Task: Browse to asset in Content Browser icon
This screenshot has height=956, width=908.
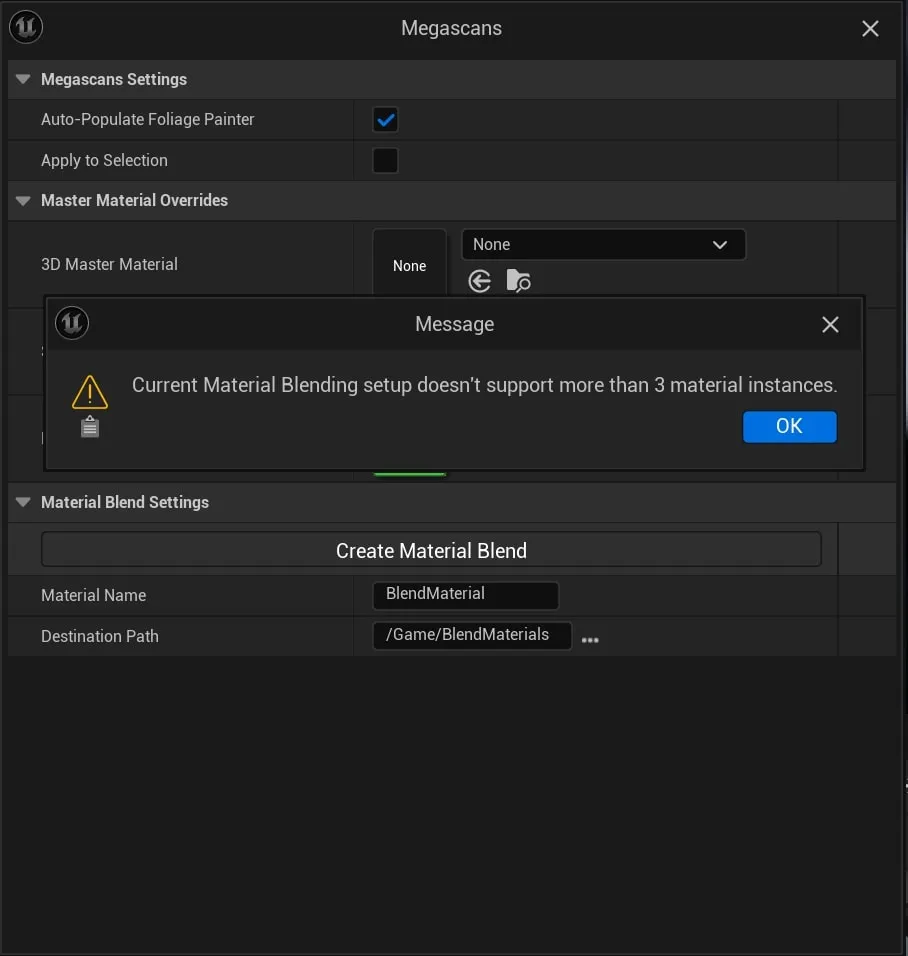Action: point(518,281)
